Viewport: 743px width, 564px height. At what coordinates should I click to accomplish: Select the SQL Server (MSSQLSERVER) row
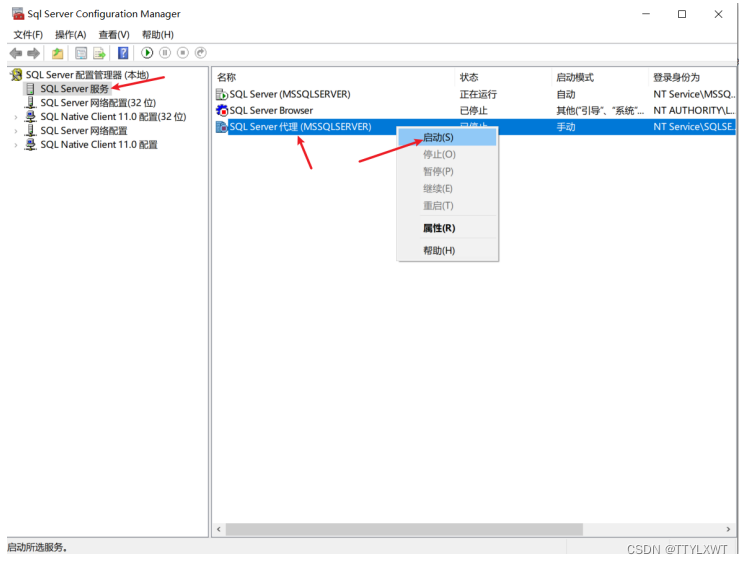(474, 94)
